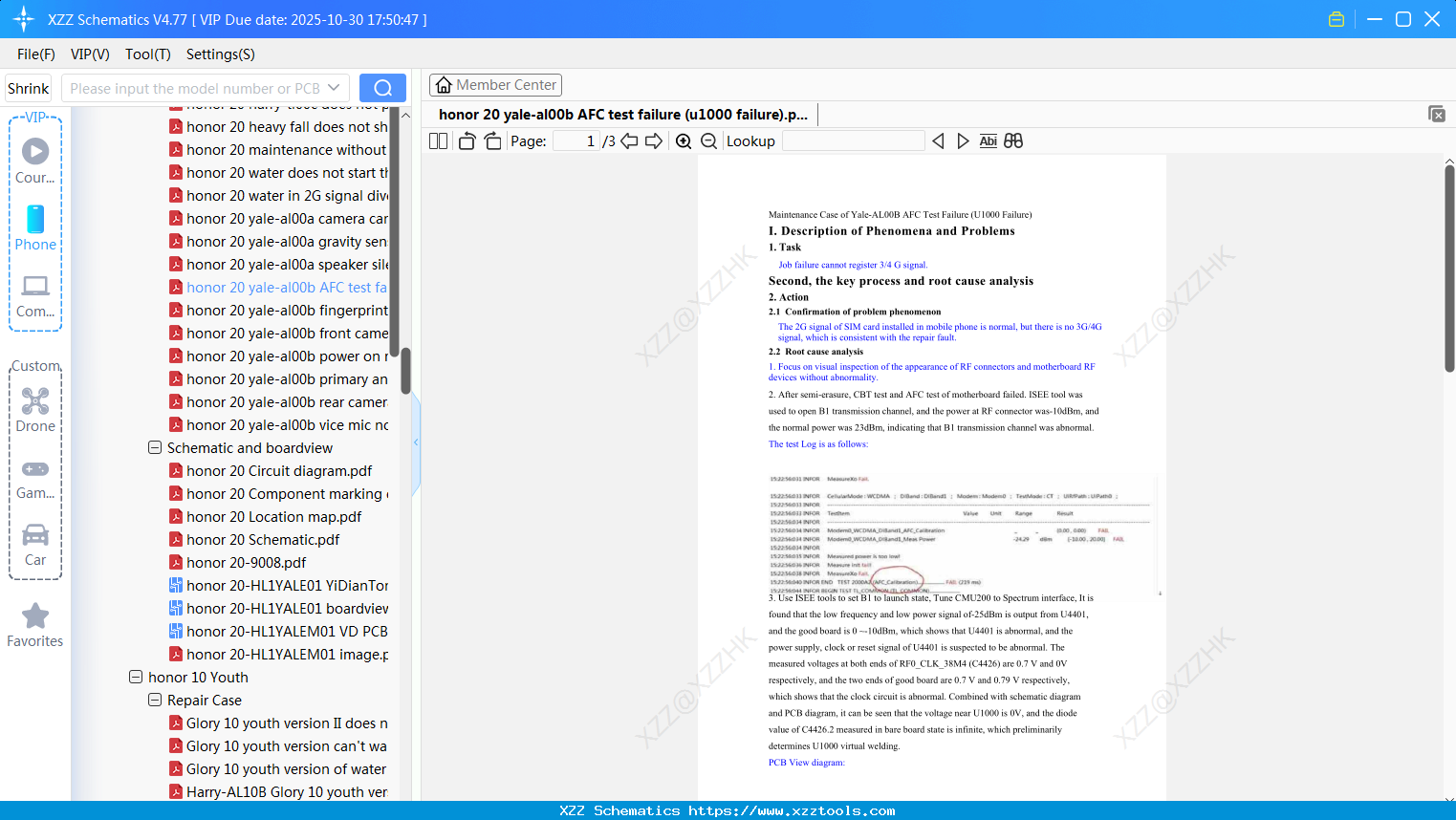1456x820 pixels.
Task: Open the VIP(V) menu
Action: (x=90, y=54)
